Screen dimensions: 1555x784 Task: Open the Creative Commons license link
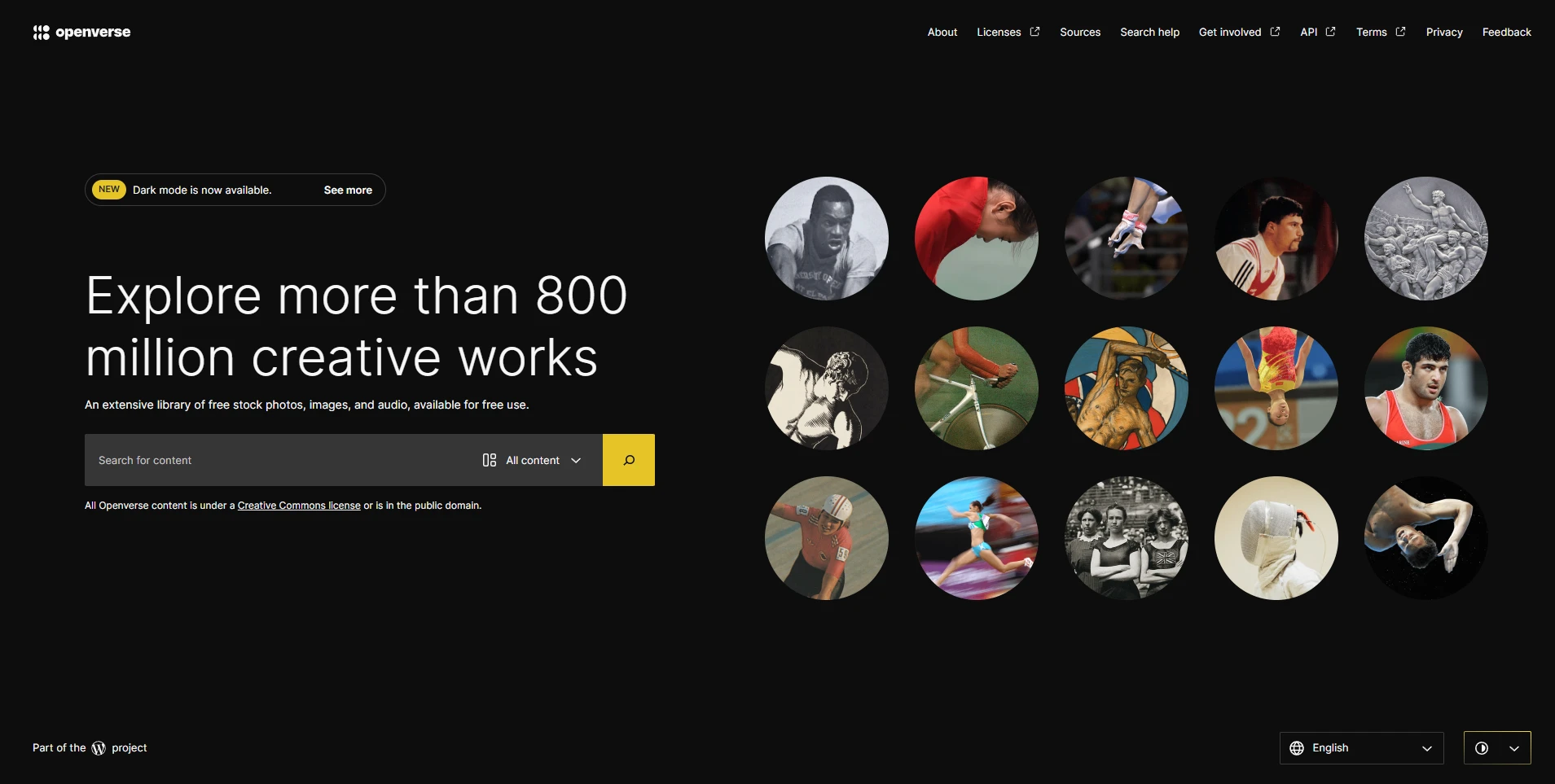coord(298,505)
